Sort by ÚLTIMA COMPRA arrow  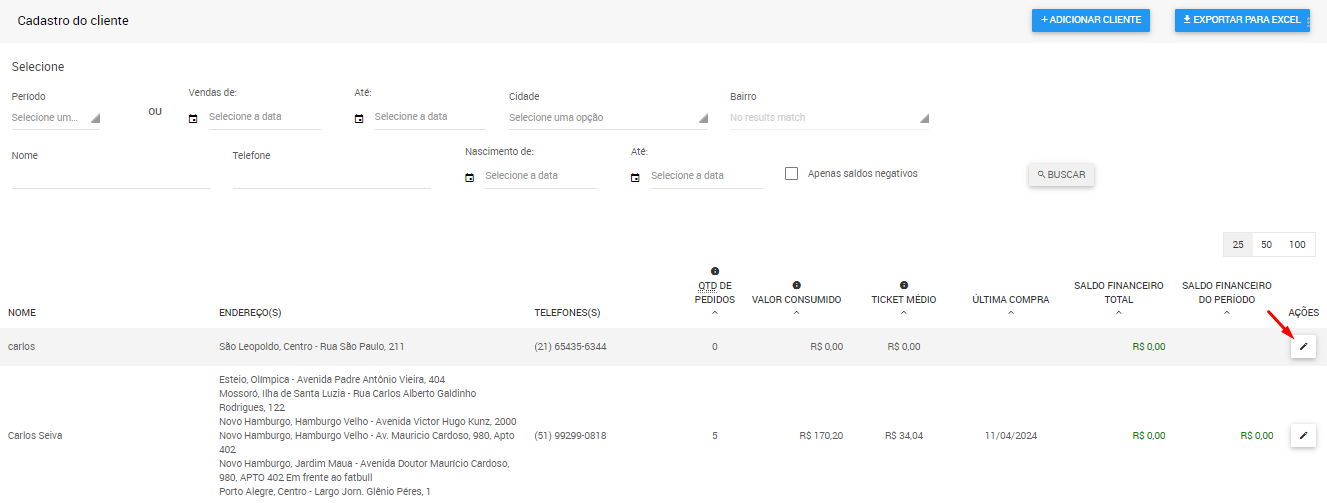[x=1011, y=313]
